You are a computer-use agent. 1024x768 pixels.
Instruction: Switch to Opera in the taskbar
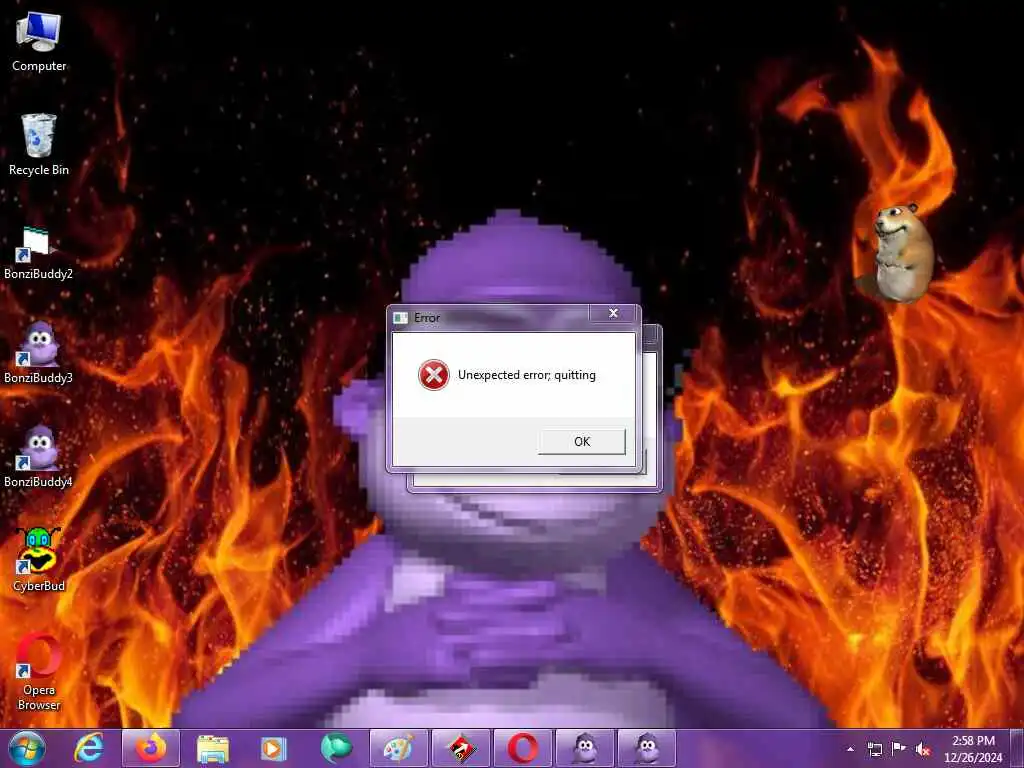tap(522, 748)
